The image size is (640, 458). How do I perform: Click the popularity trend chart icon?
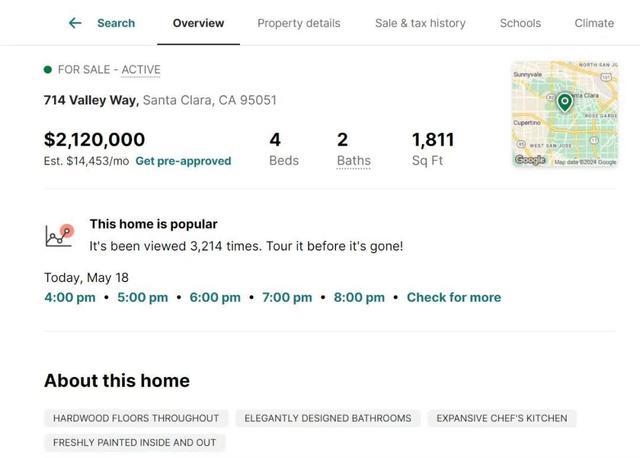60,236
